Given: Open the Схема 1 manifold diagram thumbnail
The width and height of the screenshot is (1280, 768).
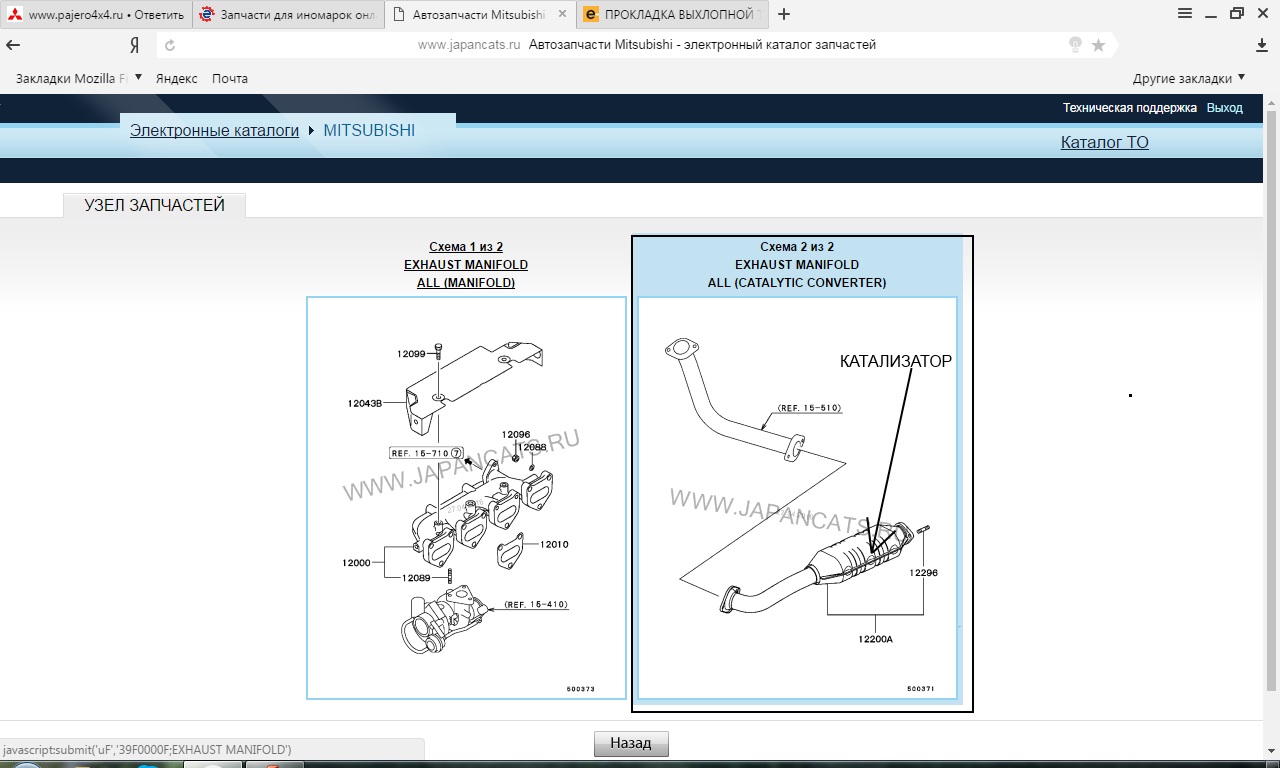Looking at the screenshot, I should tap(466, 497).
